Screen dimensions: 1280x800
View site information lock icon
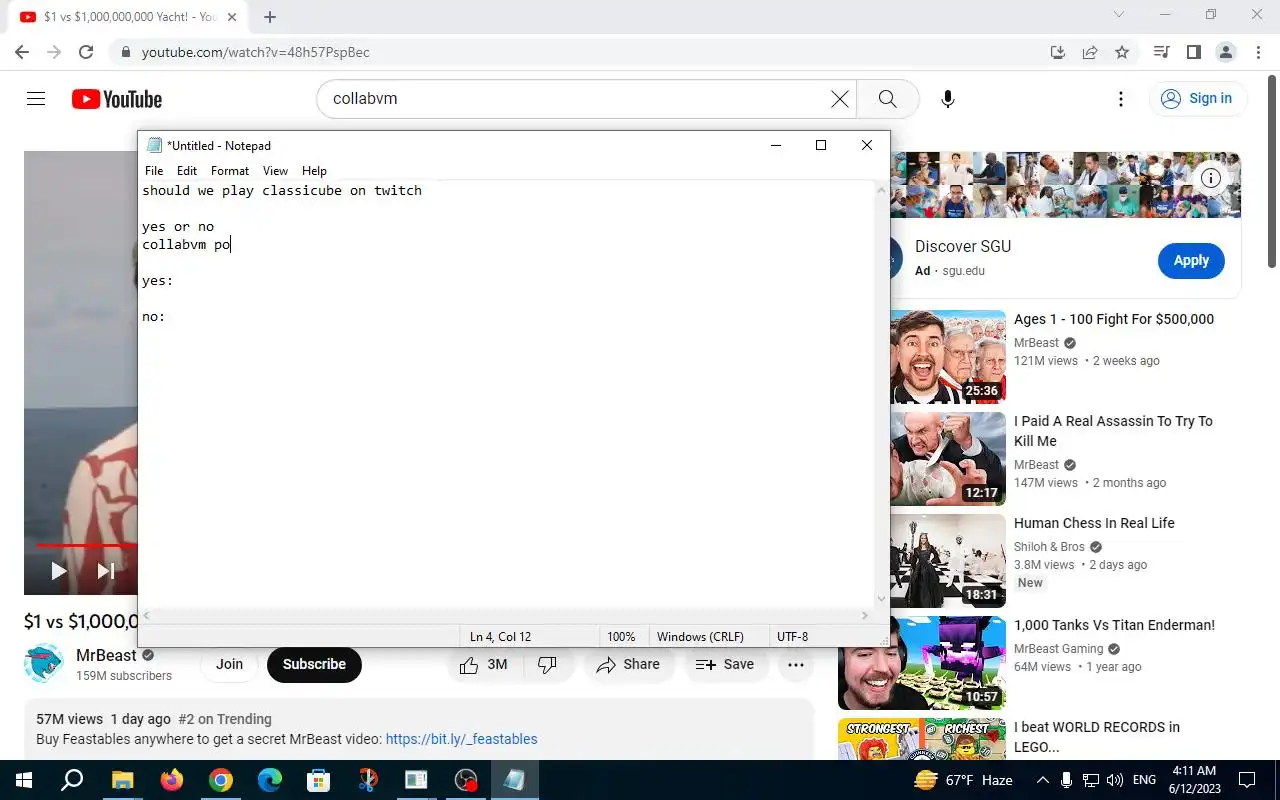(125, 52)
